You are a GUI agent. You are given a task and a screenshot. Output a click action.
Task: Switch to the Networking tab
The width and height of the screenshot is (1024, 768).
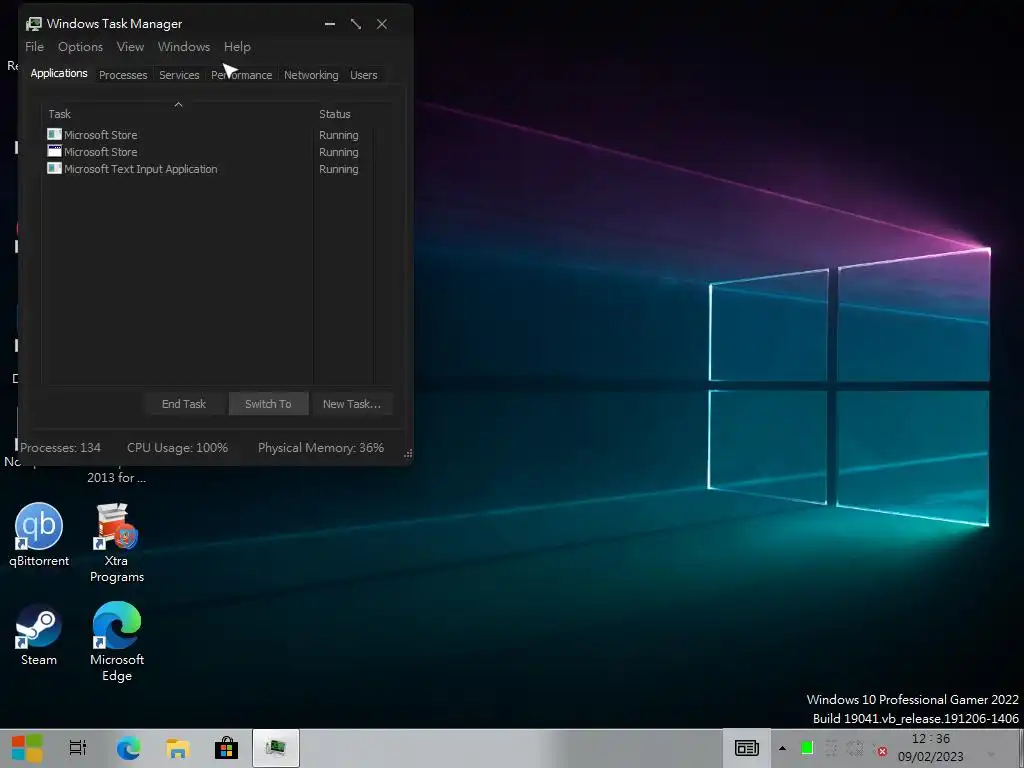[311, 75]
